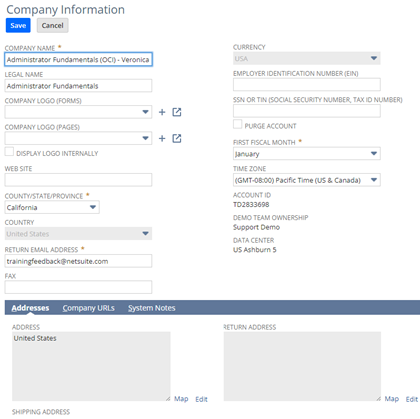Select the Addresses tab
The height and width of the screenshot is (419, 420).
point(30,308)
